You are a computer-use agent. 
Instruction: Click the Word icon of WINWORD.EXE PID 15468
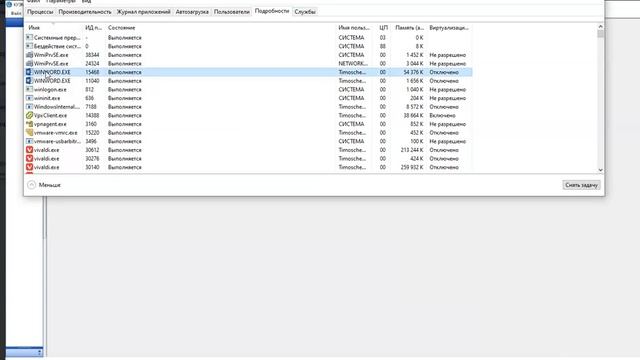tap(29, 72)
